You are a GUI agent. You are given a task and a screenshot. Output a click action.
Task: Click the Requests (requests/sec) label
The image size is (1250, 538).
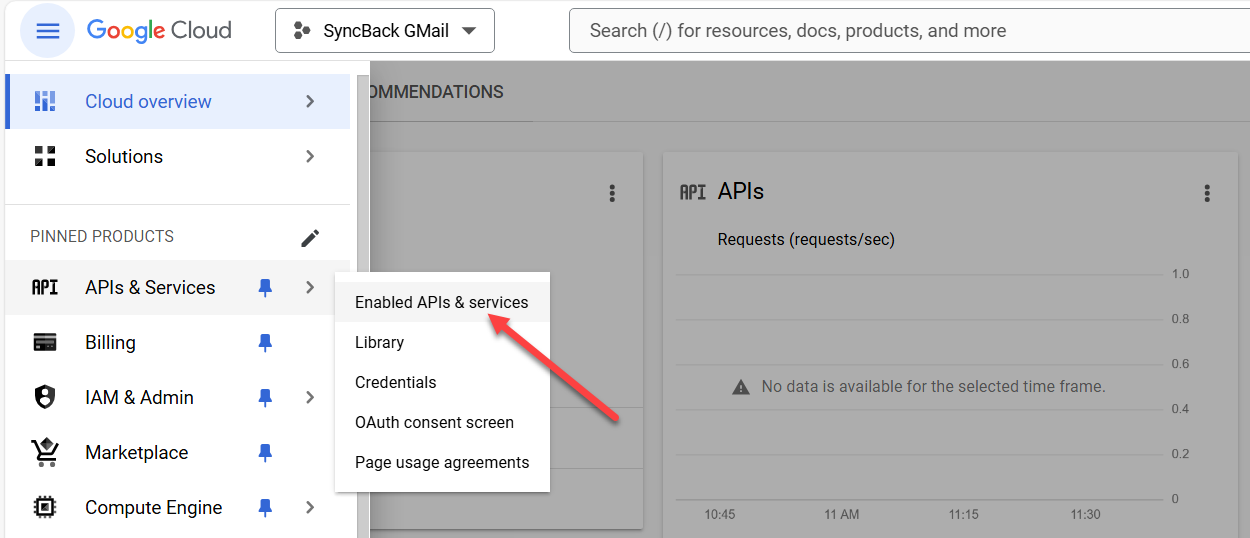point(806,240)
